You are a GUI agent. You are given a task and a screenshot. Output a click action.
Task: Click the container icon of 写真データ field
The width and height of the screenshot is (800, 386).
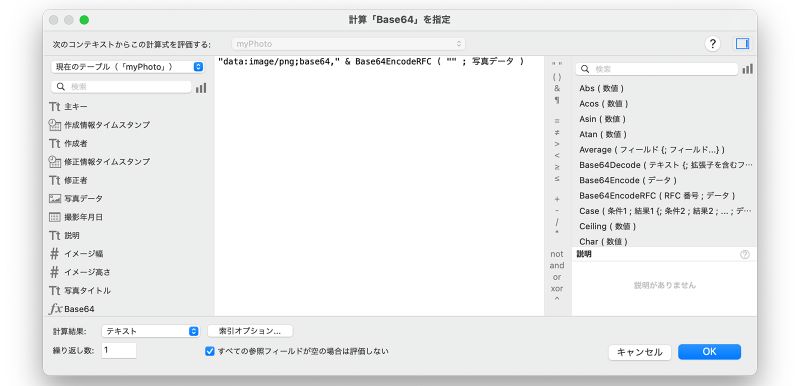[x=55, y=199]
